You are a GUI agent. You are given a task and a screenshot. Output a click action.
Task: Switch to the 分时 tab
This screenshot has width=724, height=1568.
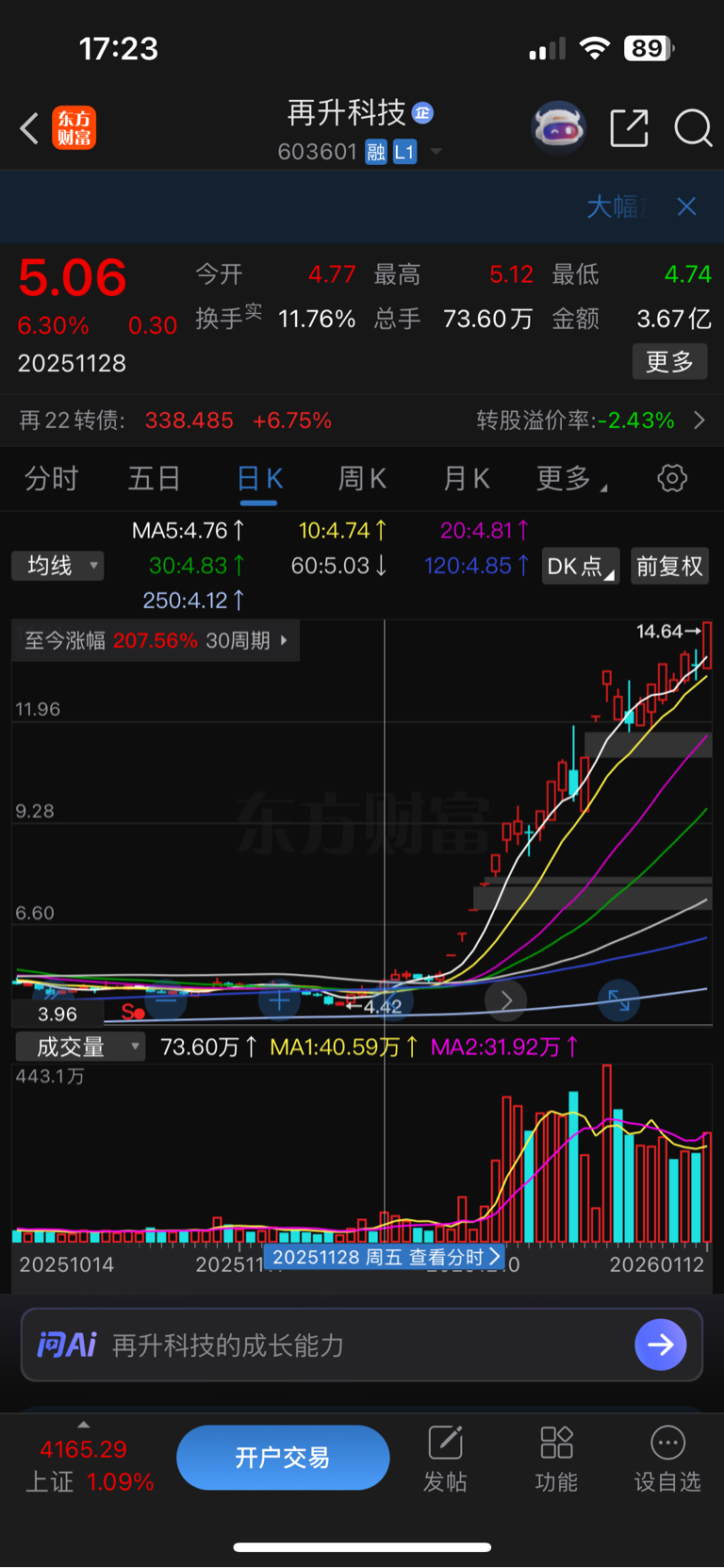(51, 479)
